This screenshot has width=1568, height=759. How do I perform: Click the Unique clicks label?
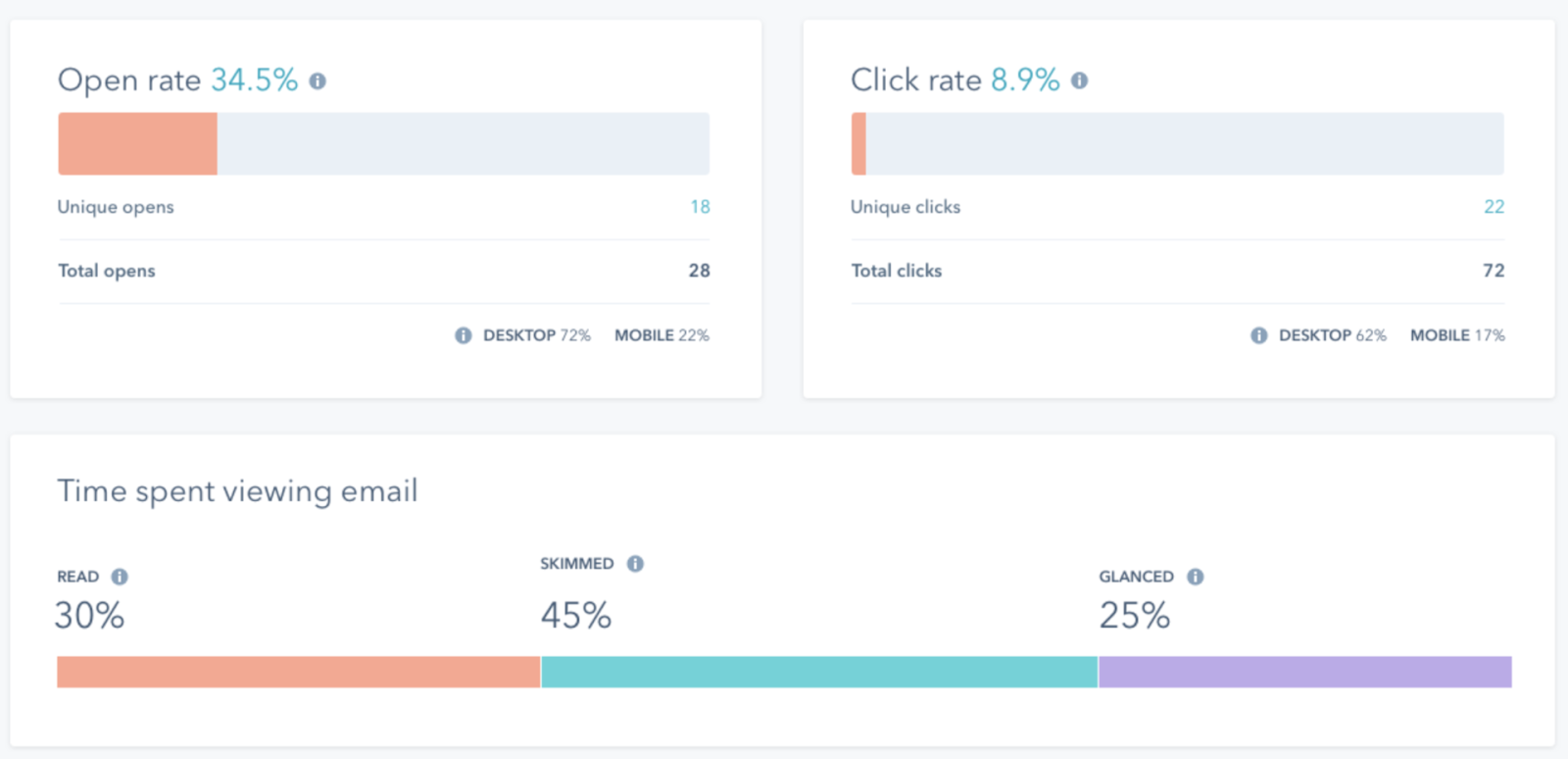pyautogui.click(x=906, y=207)
